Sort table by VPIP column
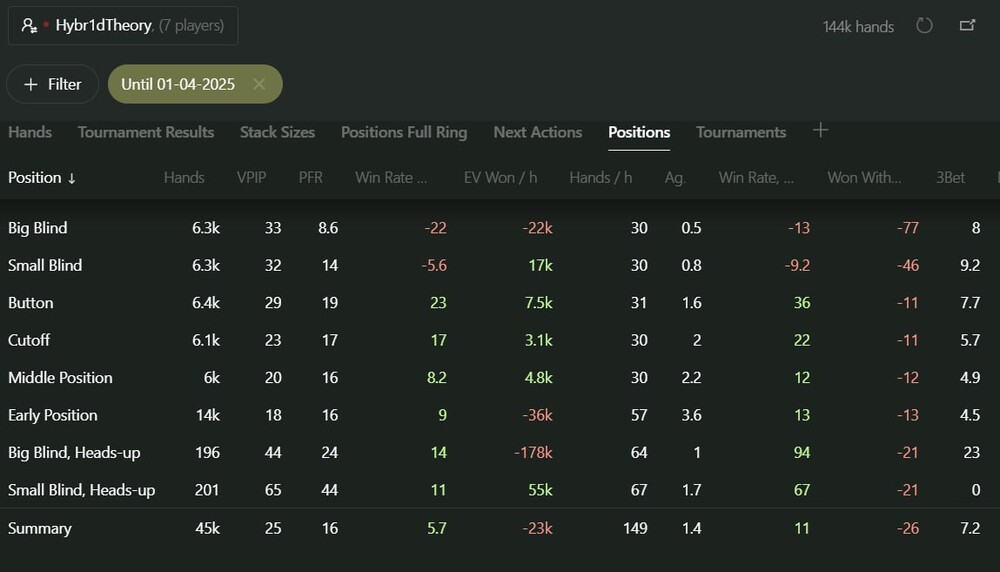 pos(251,177)
